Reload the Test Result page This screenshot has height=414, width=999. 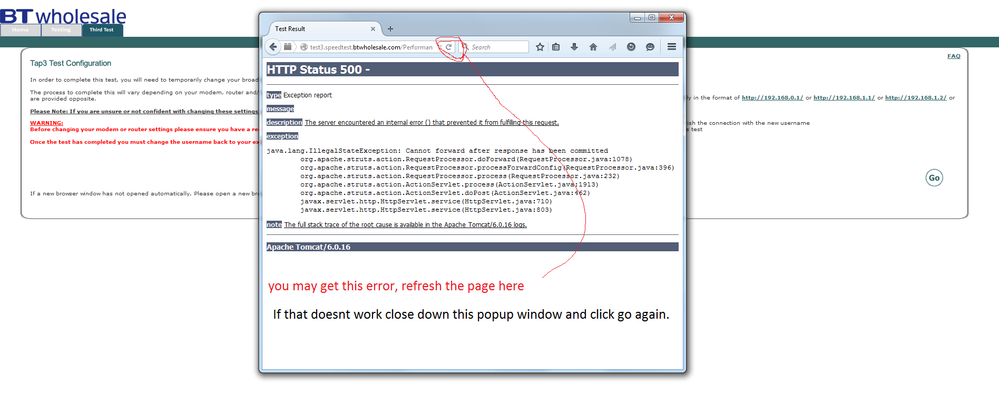[x=449, y=47]
